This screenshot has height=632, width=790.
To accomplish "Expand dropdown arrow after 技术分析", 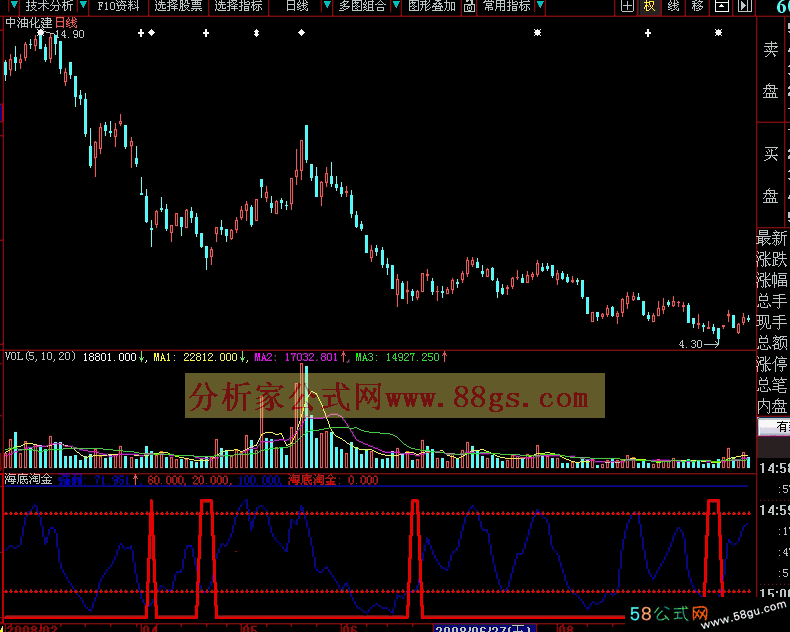I will pos(83,6).
